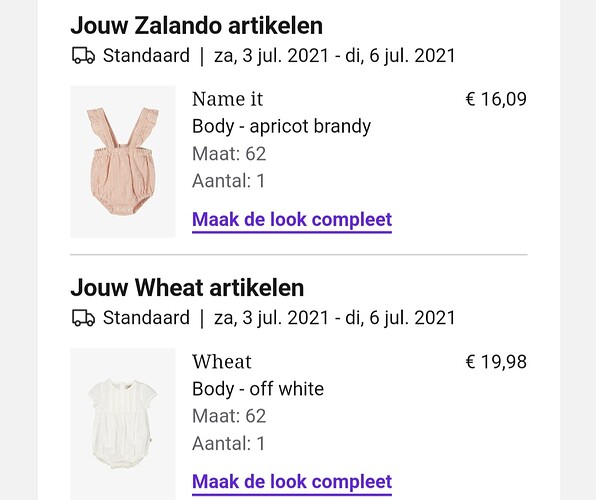Click the Zalando delivery truck icon
The width and height of the screenshot is (596, 500).
point(83,56)
